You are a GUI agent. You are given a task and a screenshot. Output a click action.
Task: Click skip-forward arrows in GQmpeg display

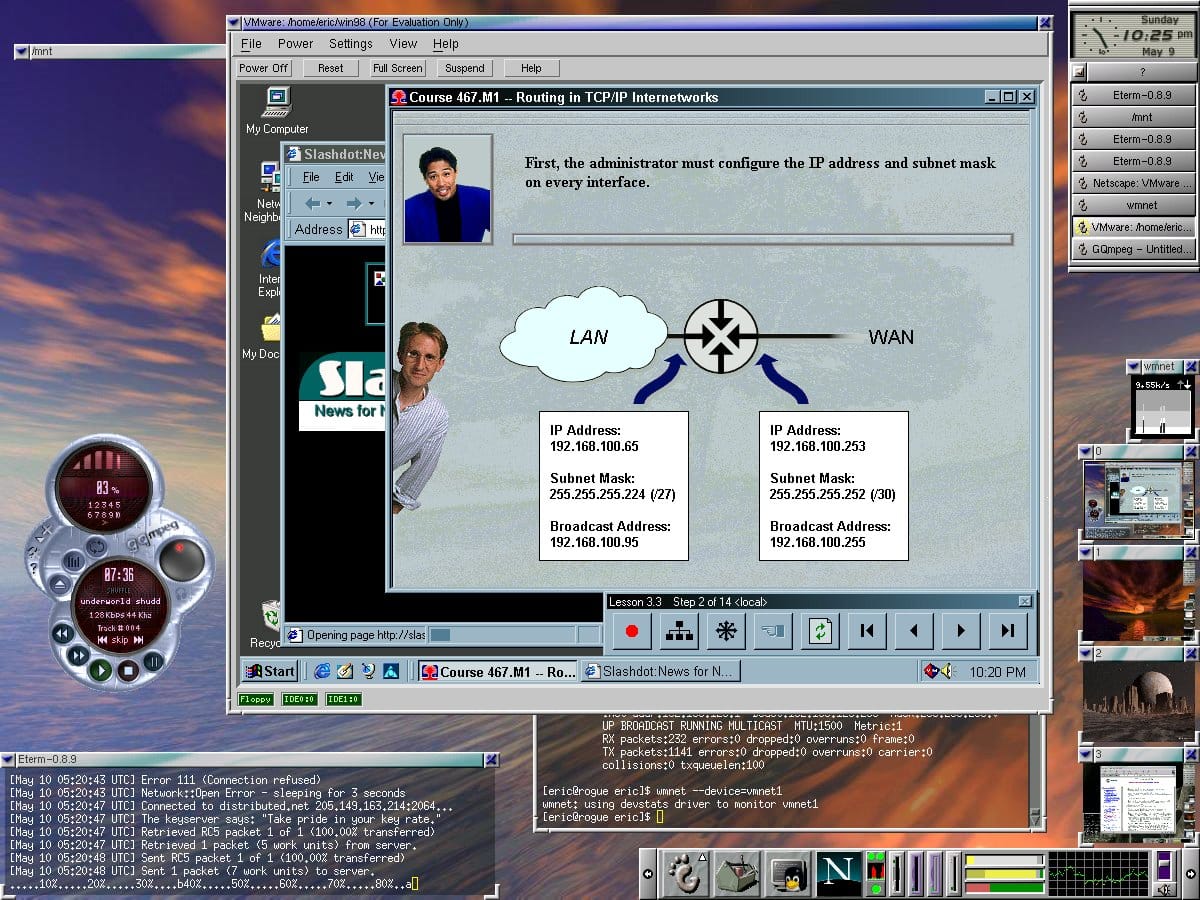[138, 640]
